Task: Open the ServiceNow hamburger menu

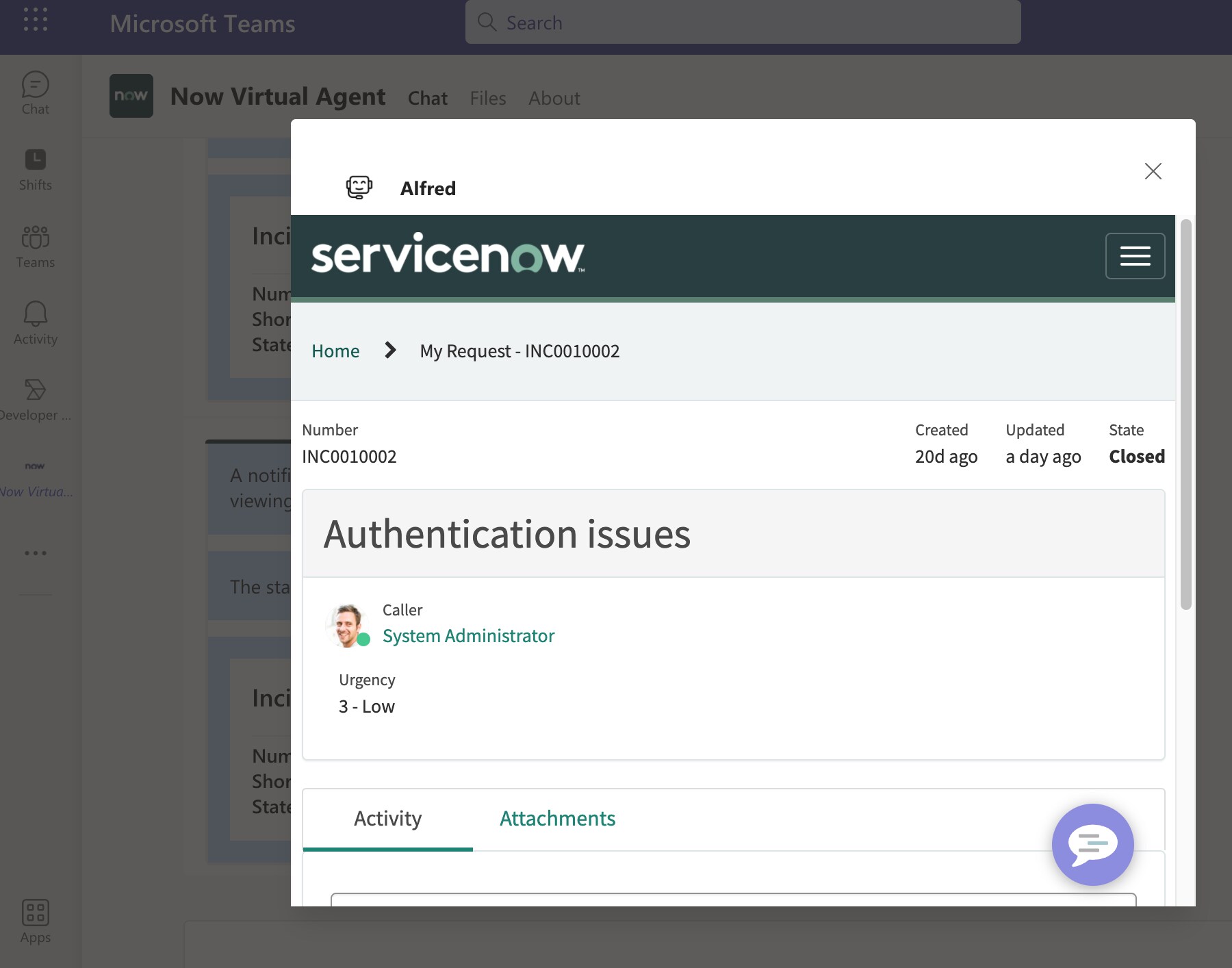Action: (x=1135, y=256)
